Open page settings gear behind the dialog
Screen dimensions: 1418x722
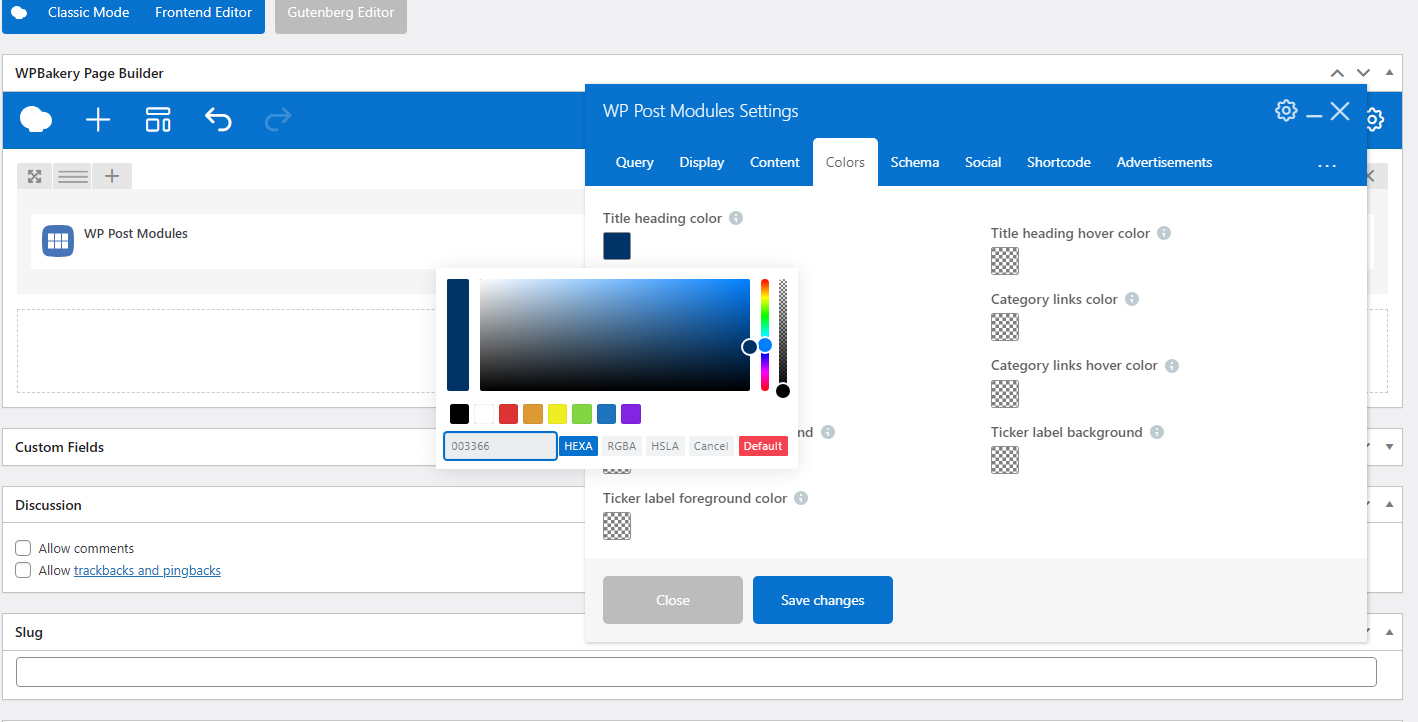(x=1375, y=120)
